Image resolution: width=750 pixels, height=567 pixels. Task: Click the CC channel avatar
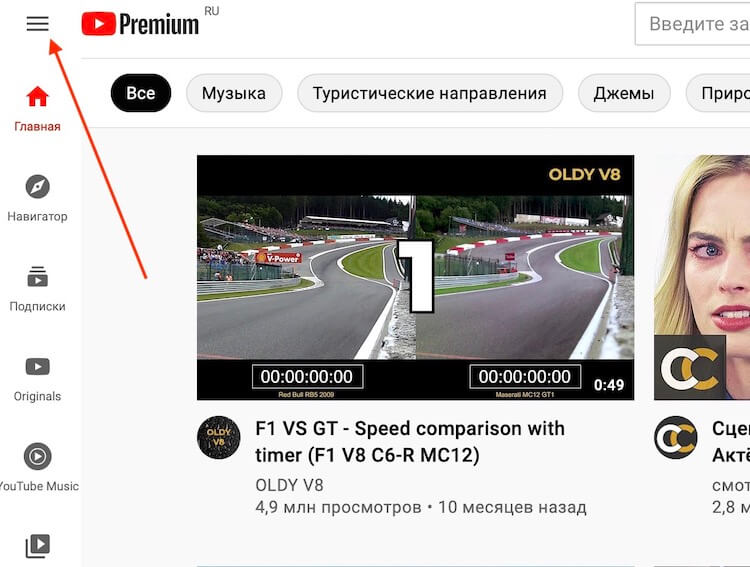pyautogui.click(x=676, y=437)
